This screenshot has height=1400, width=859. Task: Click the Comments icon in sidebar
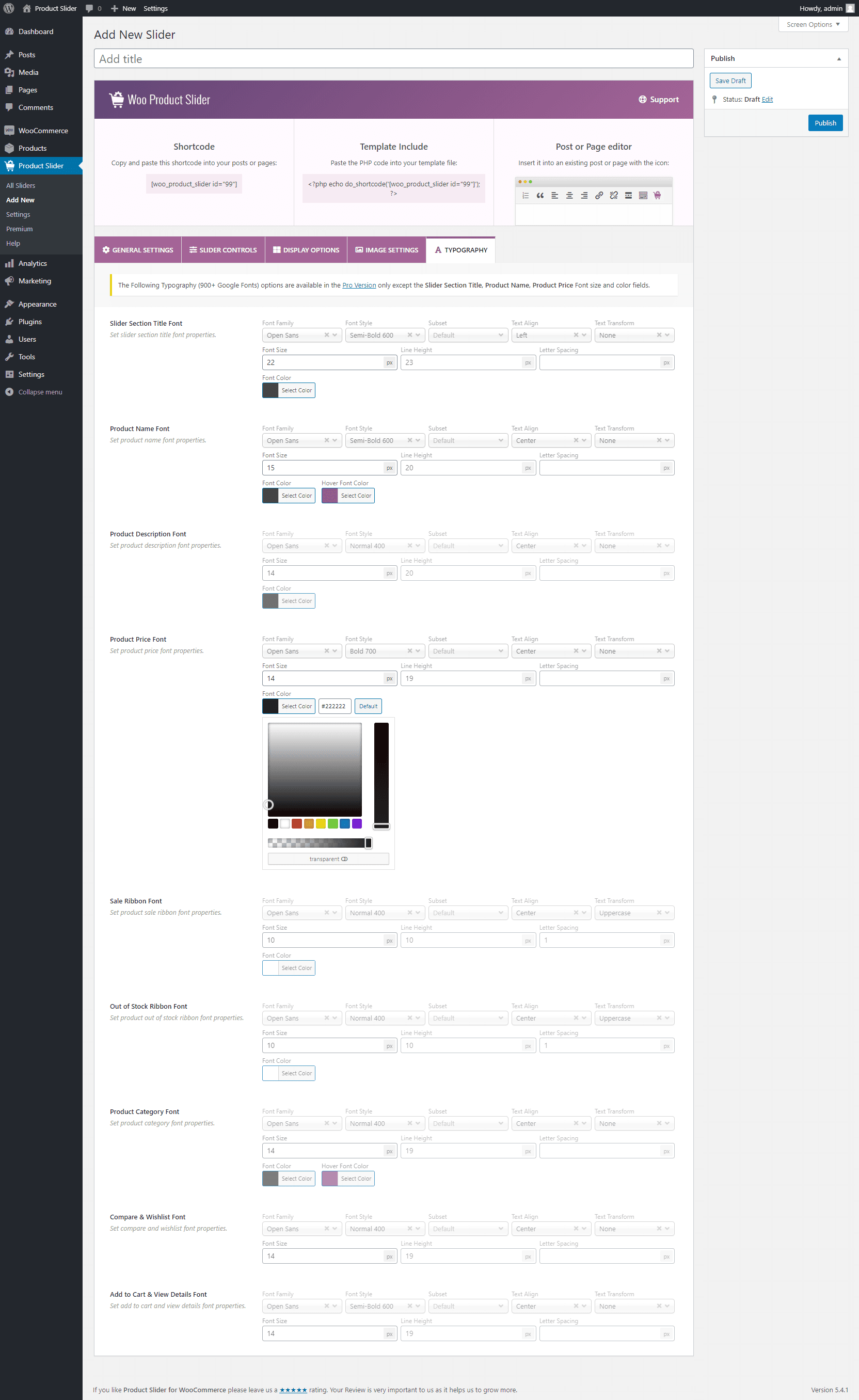click(9, 107)
